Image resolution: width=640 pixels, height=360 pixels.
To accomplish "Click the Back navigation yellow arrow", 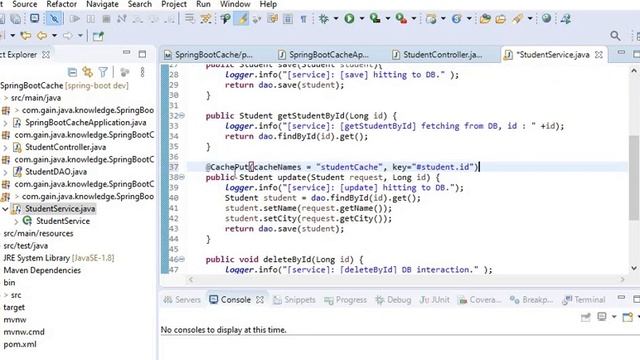I will click(x=42, y=36).
